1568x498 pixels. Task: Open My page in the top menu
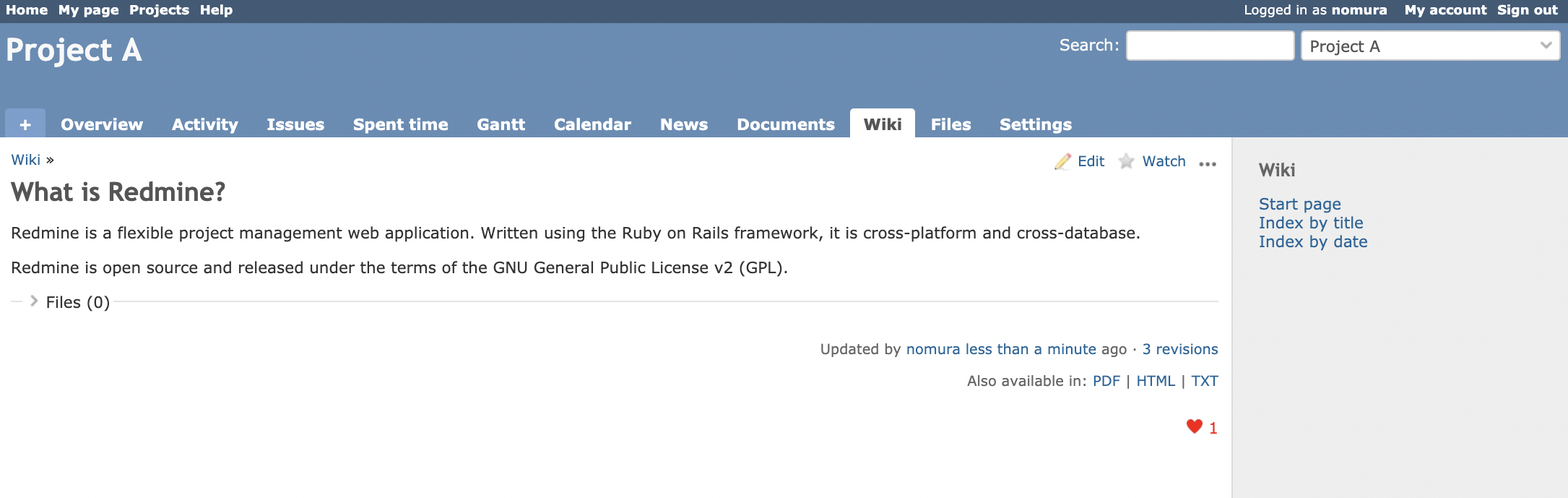(x=89, y=10)
